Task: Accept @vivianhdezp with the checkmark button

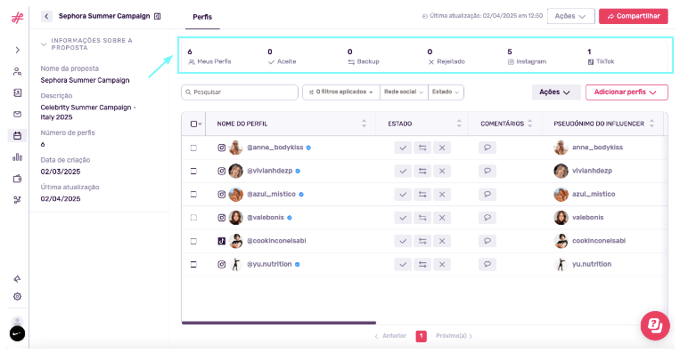Action: (403, 171)
